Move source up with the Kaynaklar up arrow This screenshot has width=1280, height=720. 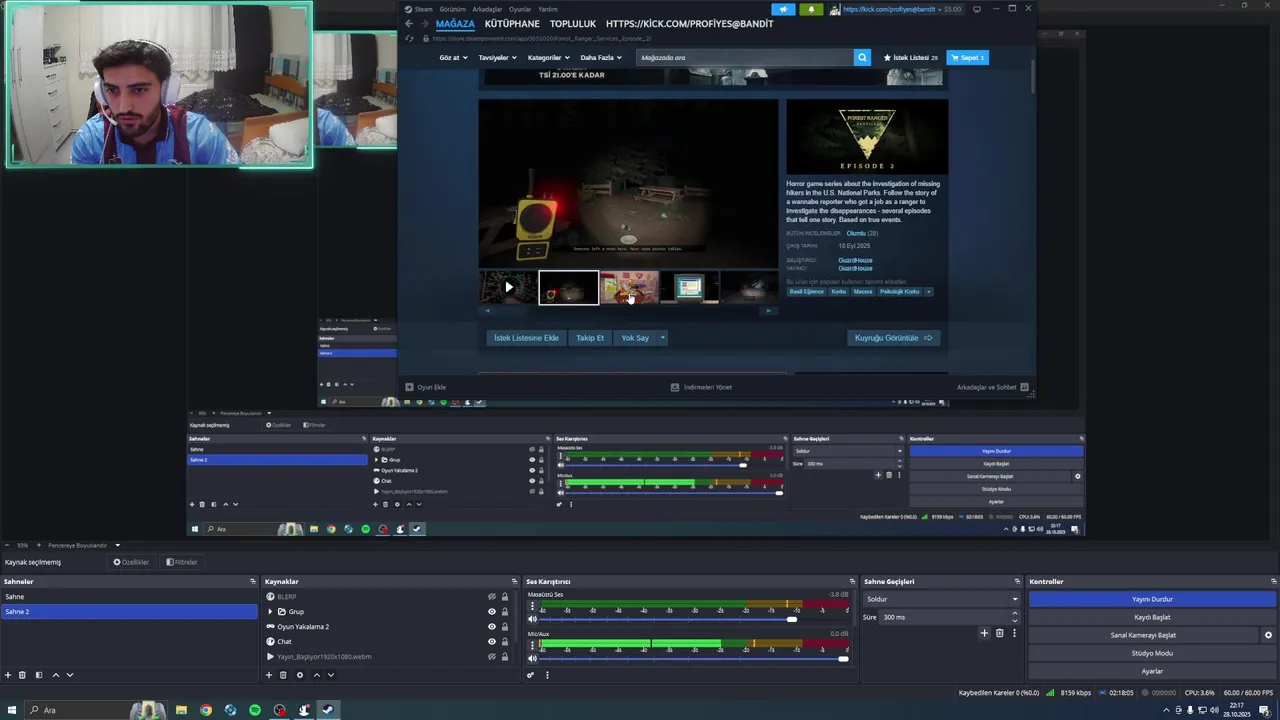316,675
